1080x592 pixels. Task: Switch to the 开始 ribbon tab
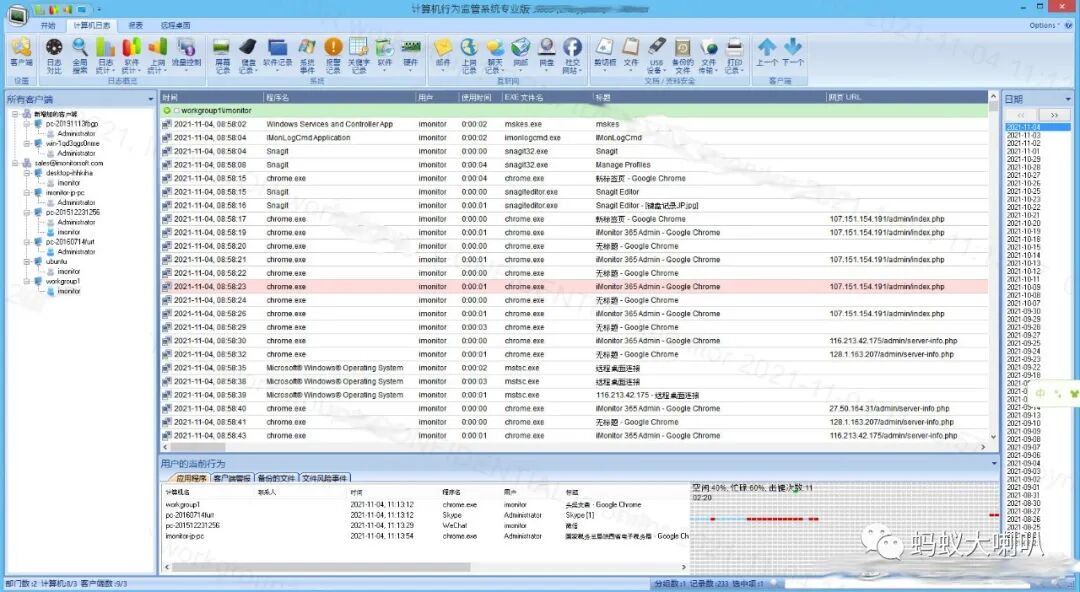pos(48,25)
